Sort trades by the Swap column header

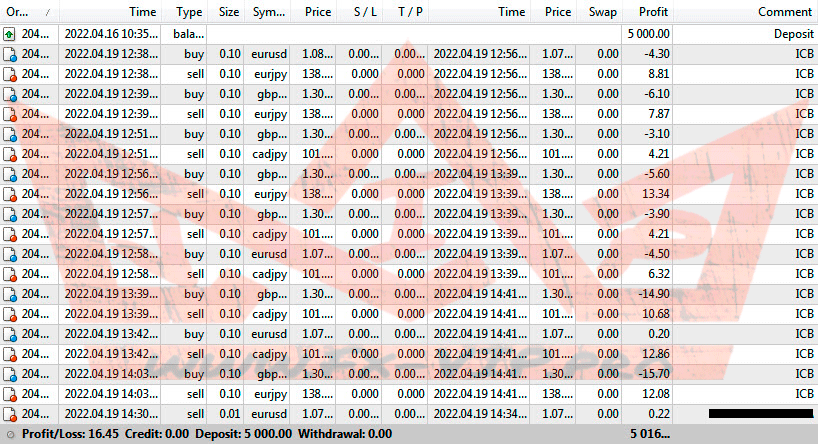pyautogui.click(x=600, y=12)
